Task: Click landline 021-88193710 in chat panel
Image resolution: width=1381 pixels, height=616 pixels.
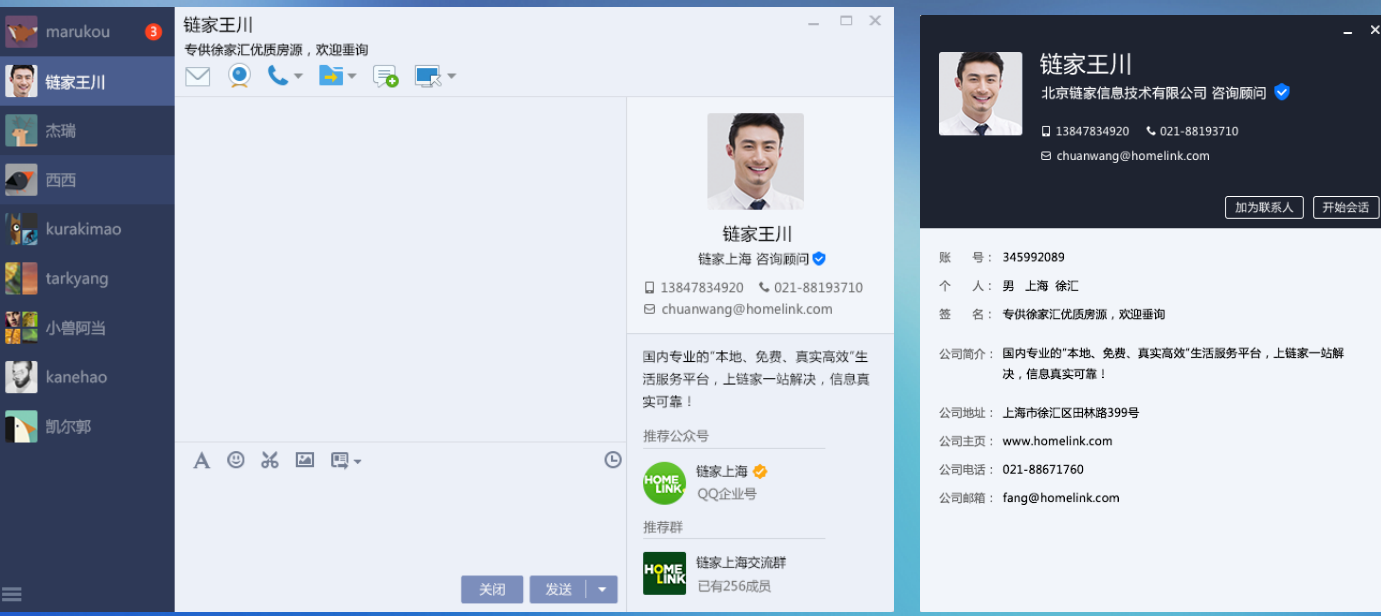Action: click(x=817, y=287)
